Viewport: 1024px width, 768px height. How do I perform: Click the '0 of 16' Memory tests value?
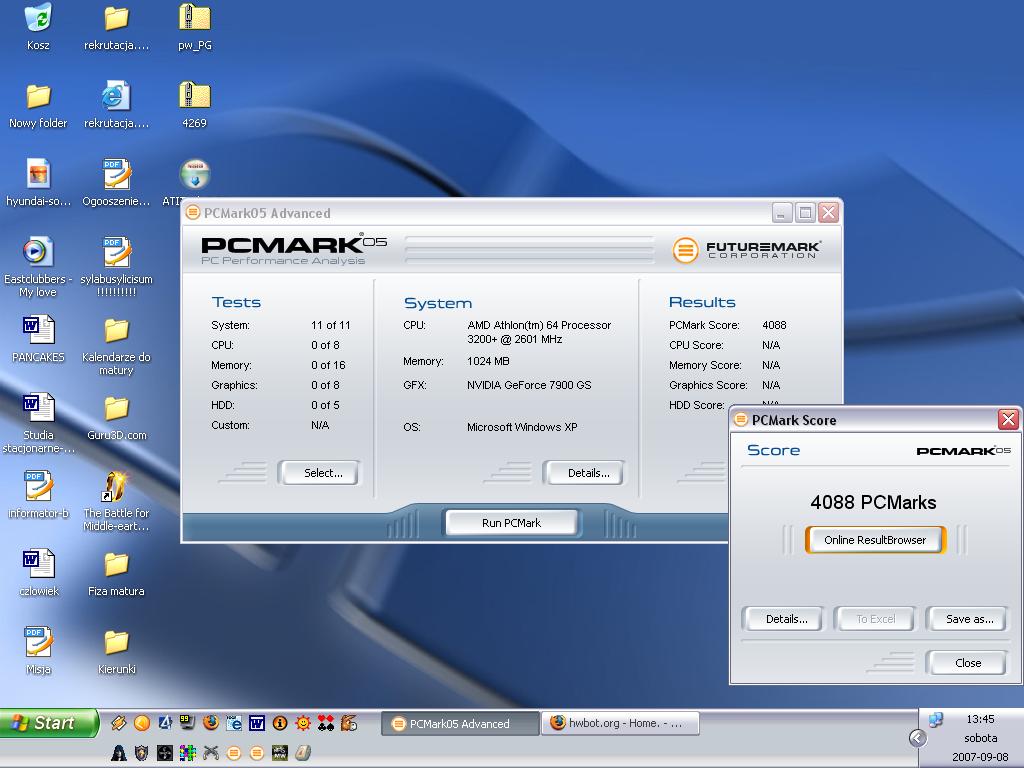click(328, 365)
